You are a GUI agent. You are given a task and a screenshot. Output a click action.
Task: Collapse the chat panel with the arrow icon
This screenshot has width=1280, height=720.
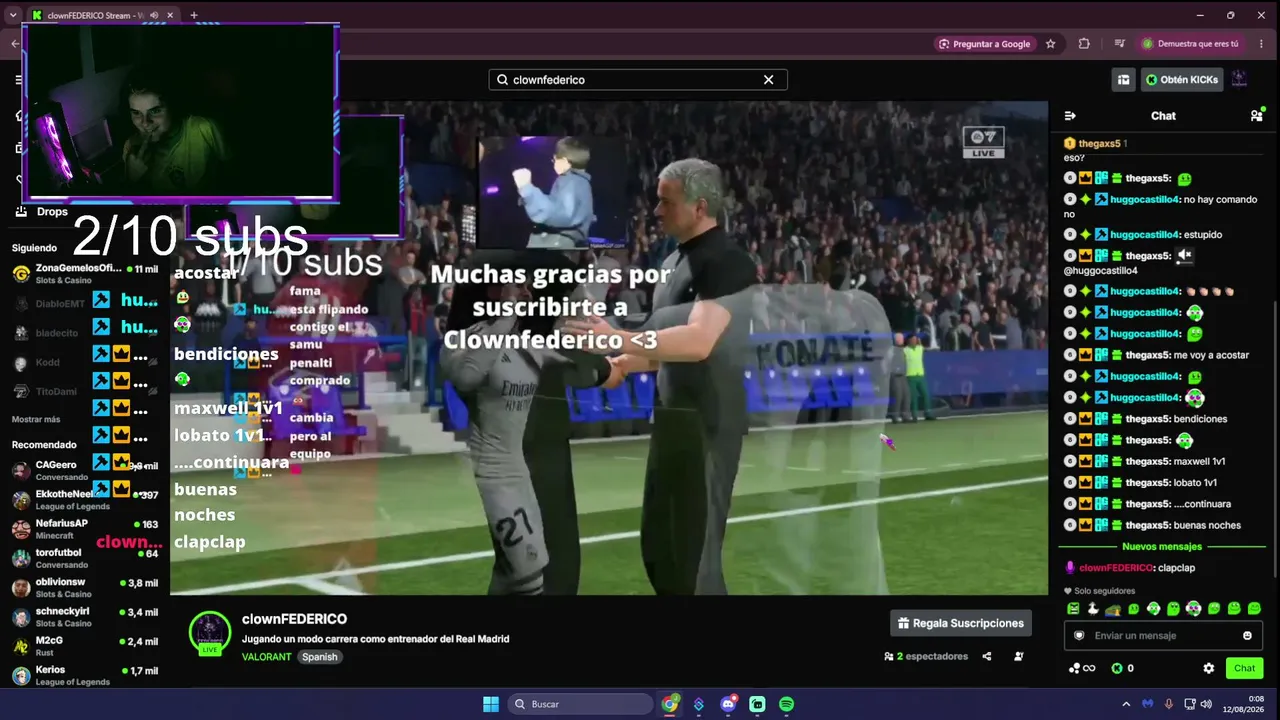1070,116
